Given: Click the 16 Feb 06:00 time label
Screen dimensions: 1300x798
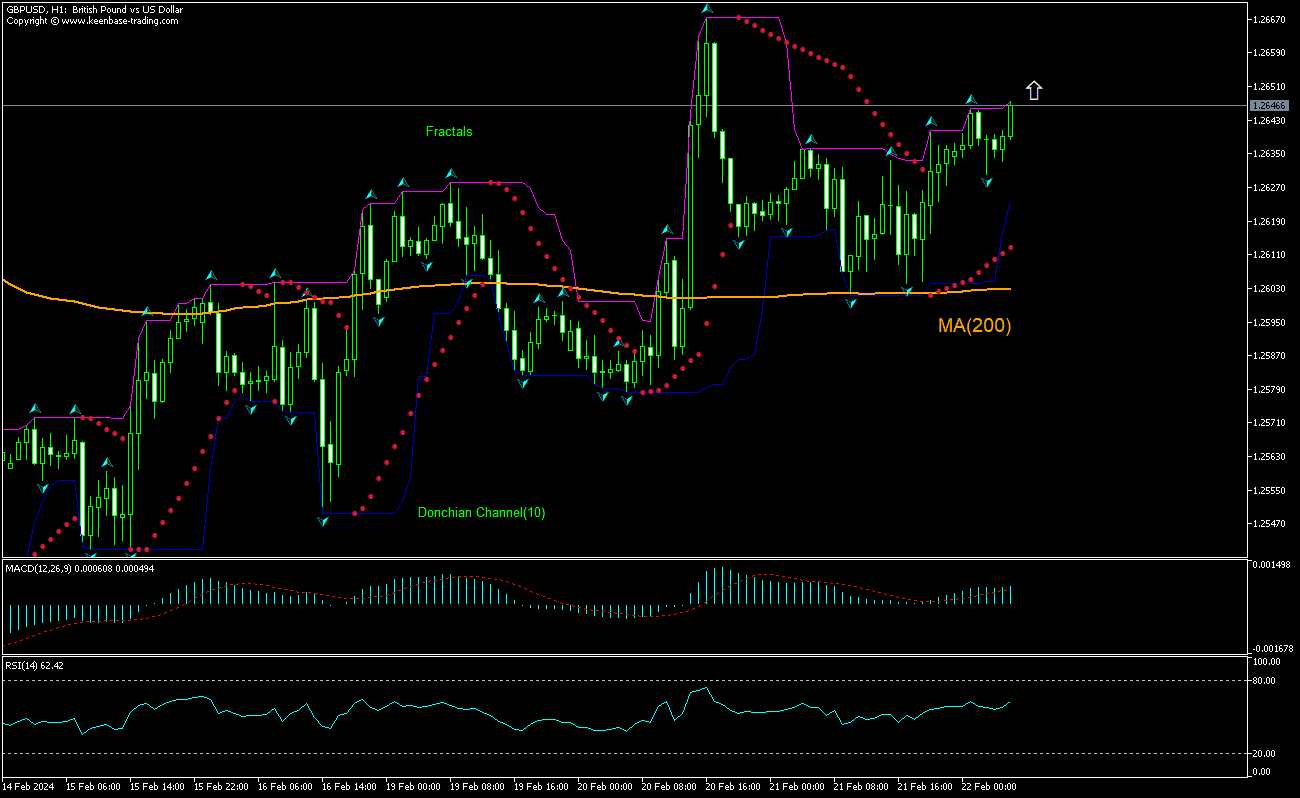Looking at the screenshot, I should (x=285, y=787).
